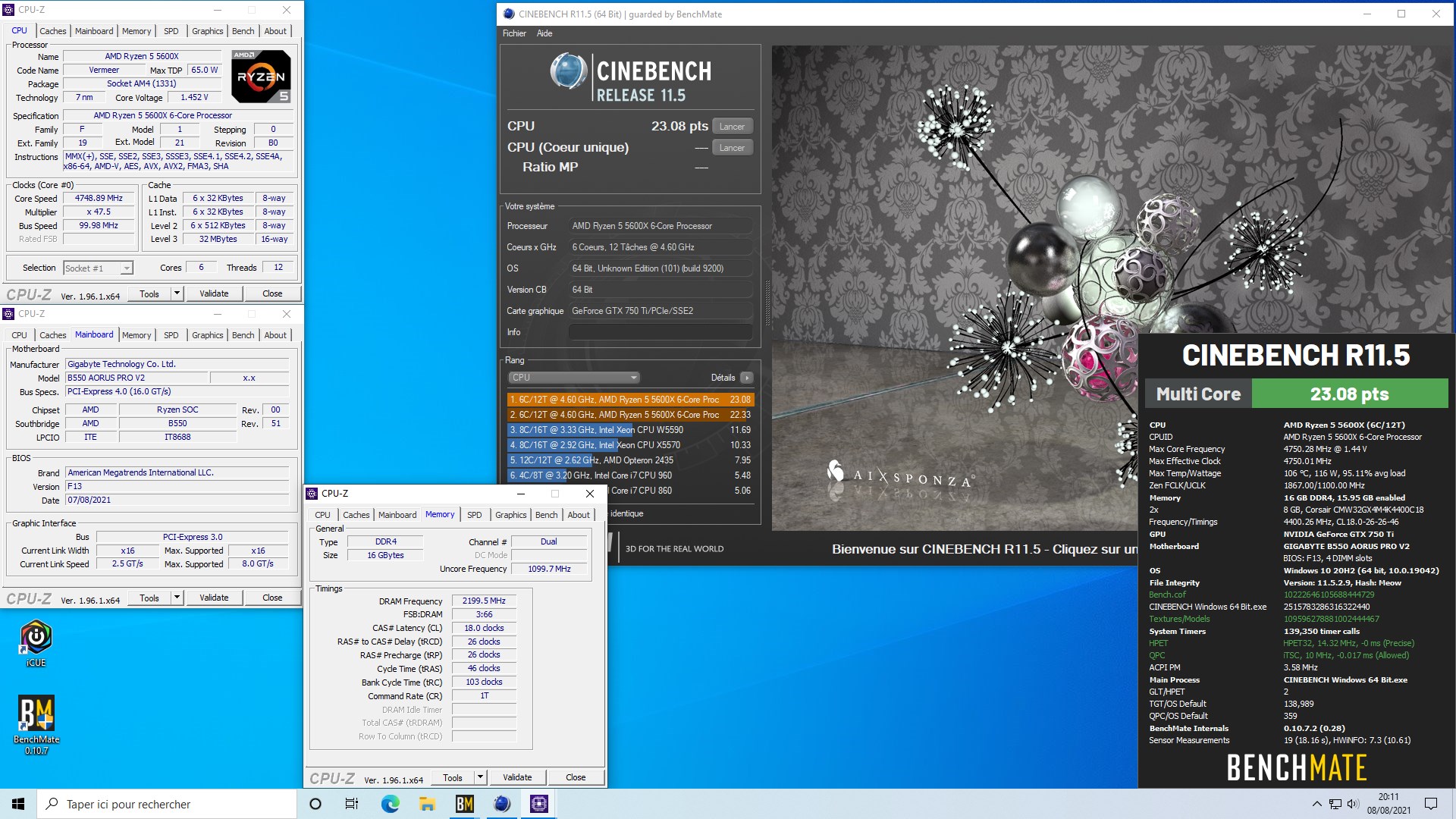Image resolution: width=1456 pixels, height=819 pixels.
Task: Switch to the Caches tab in the top CPU-Z window
Action: [x=53, y=31]
